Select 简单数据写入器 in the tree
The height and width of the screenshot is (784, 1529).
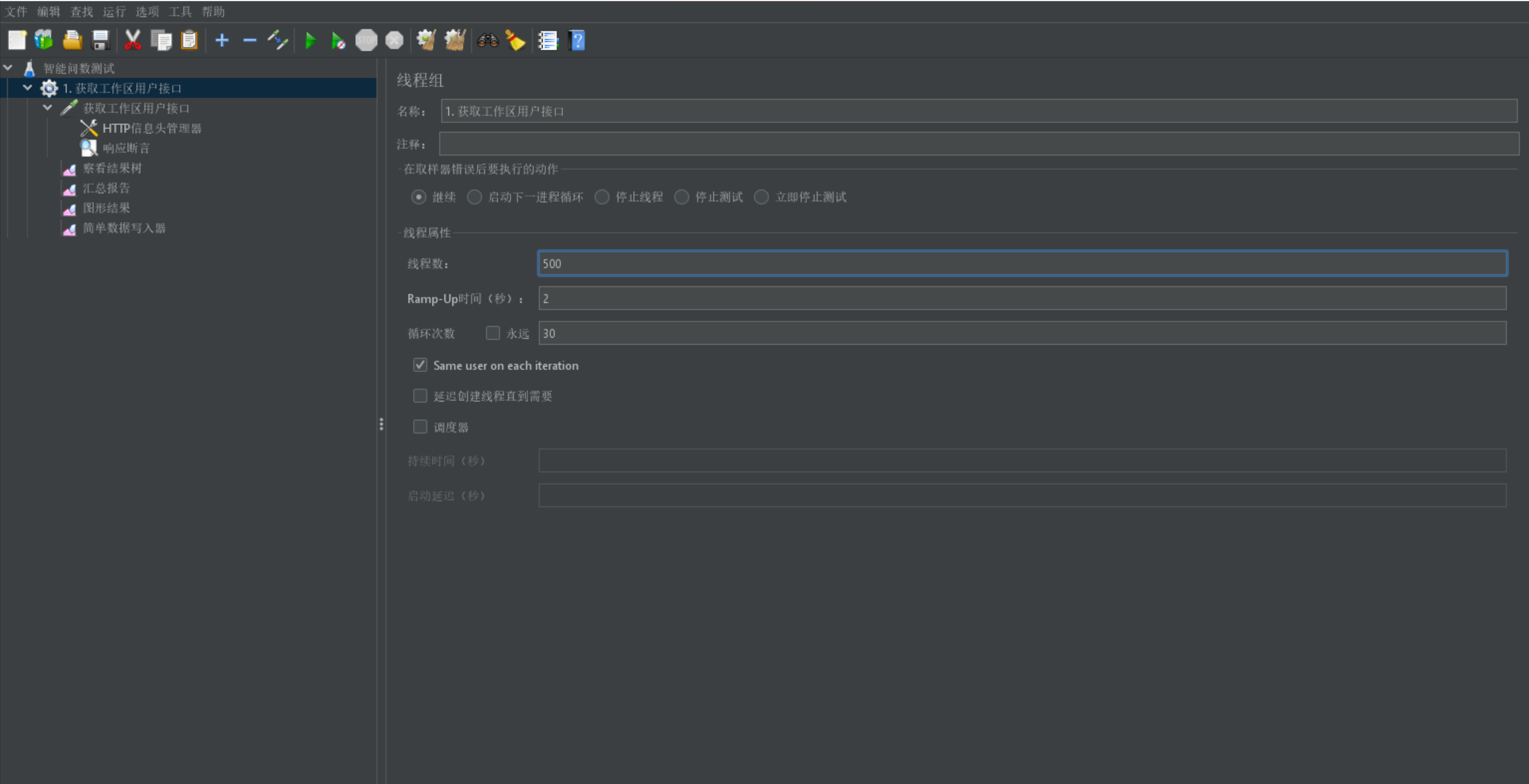click(x=124, y=229)
